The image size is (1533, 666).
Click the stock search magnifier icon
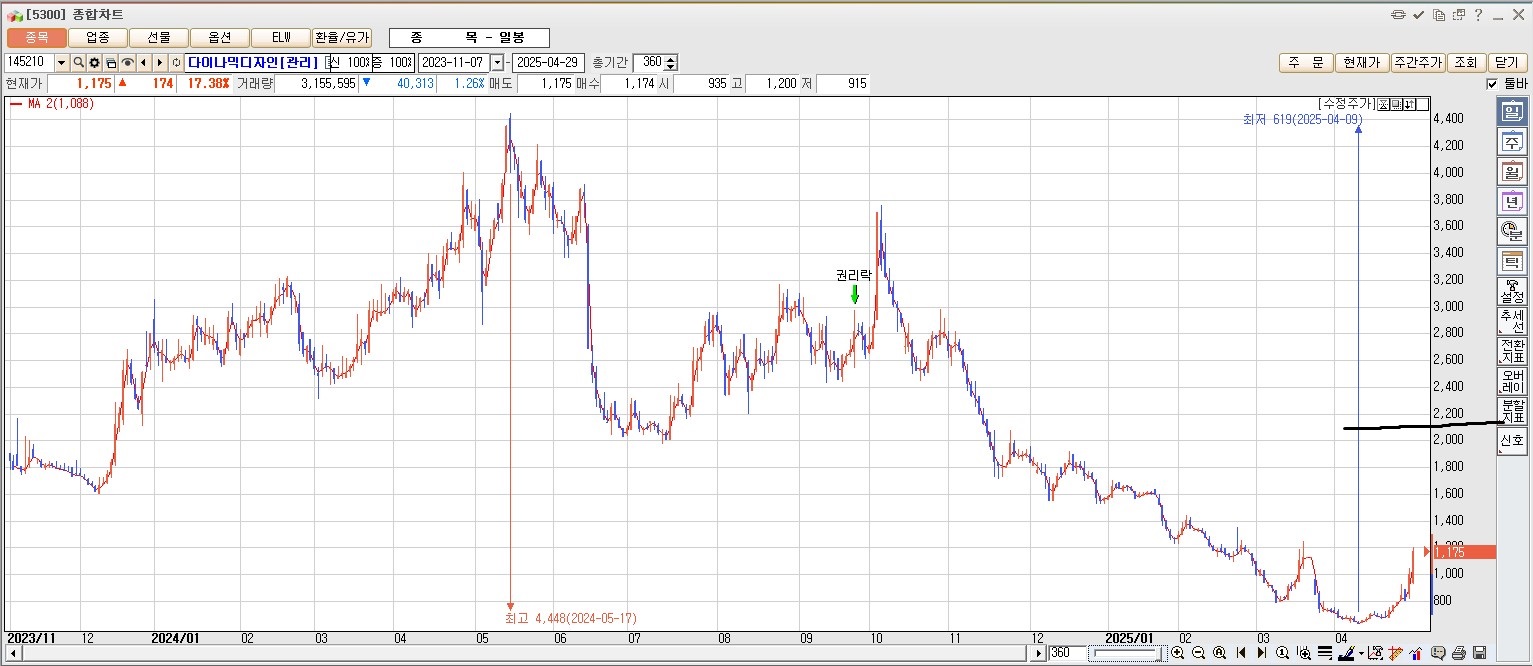[x=79, y=63]
